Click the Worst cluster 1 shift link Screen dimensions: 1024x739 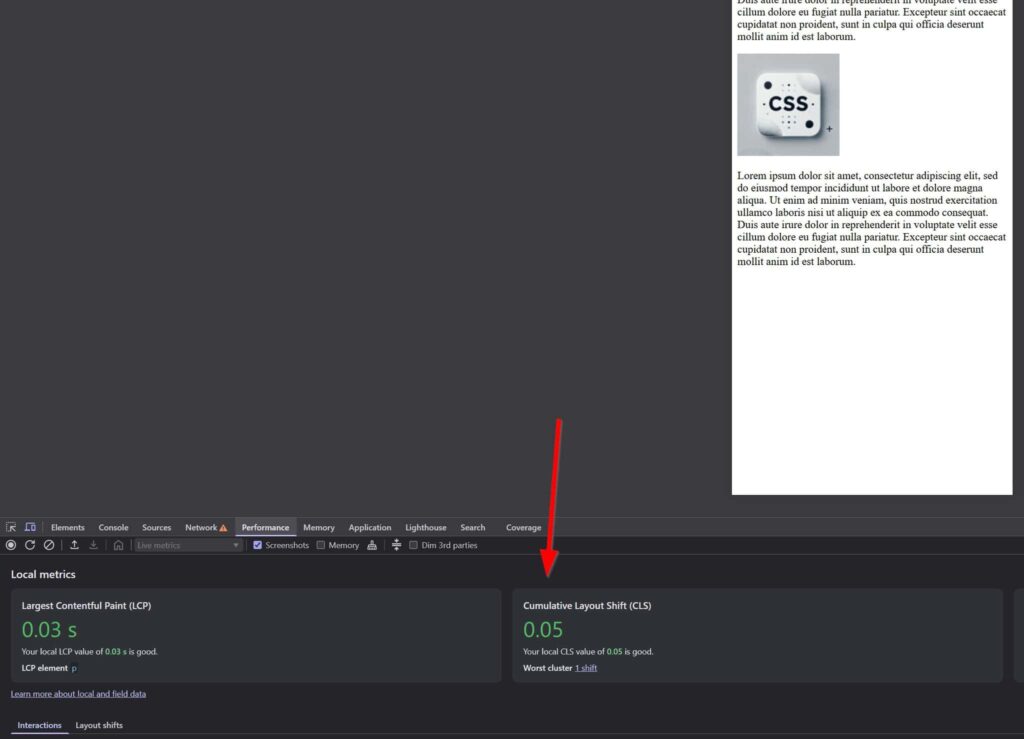pyautogui.click(x=586, y=668)
